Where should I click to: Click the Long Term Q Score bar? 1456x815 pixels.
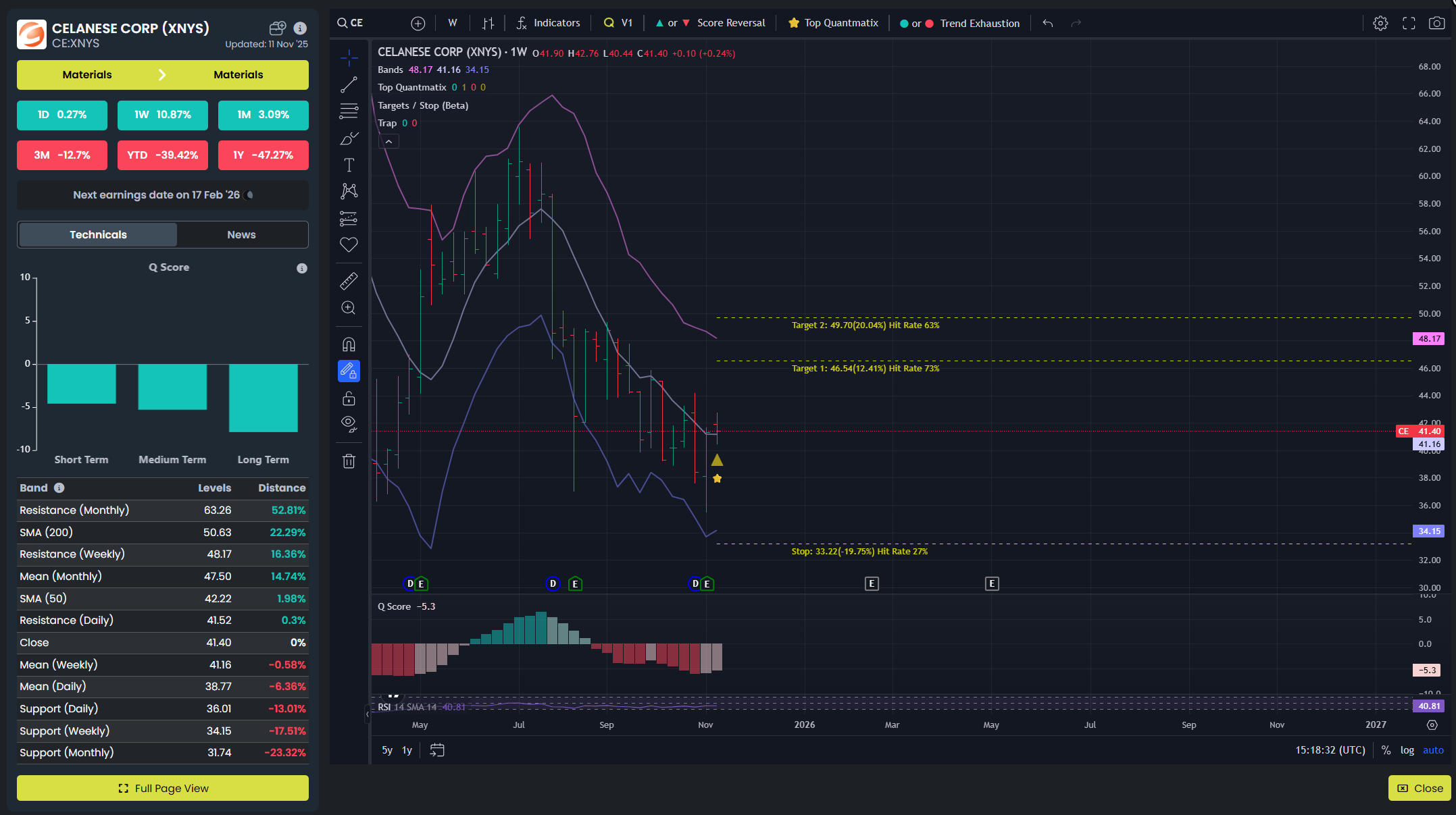[x=263, y=398]
